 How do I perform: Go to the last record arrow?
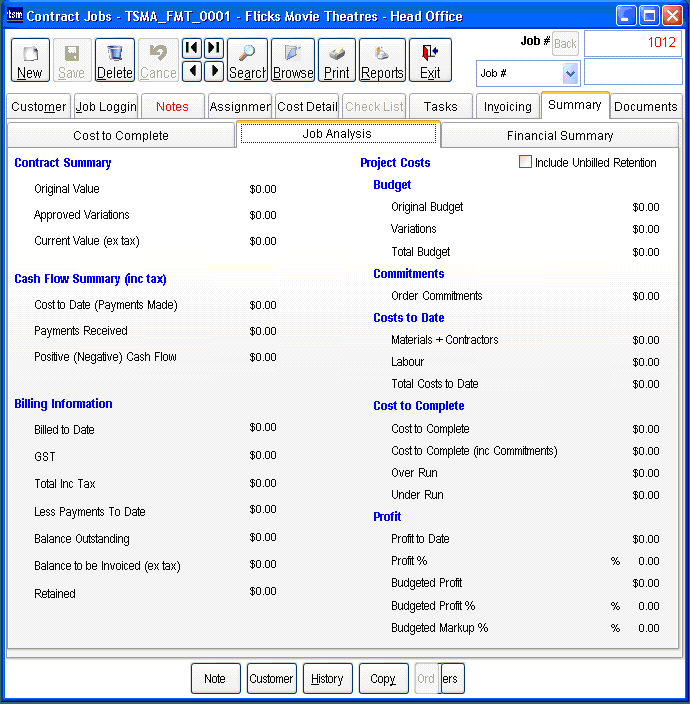coord(214,49)
